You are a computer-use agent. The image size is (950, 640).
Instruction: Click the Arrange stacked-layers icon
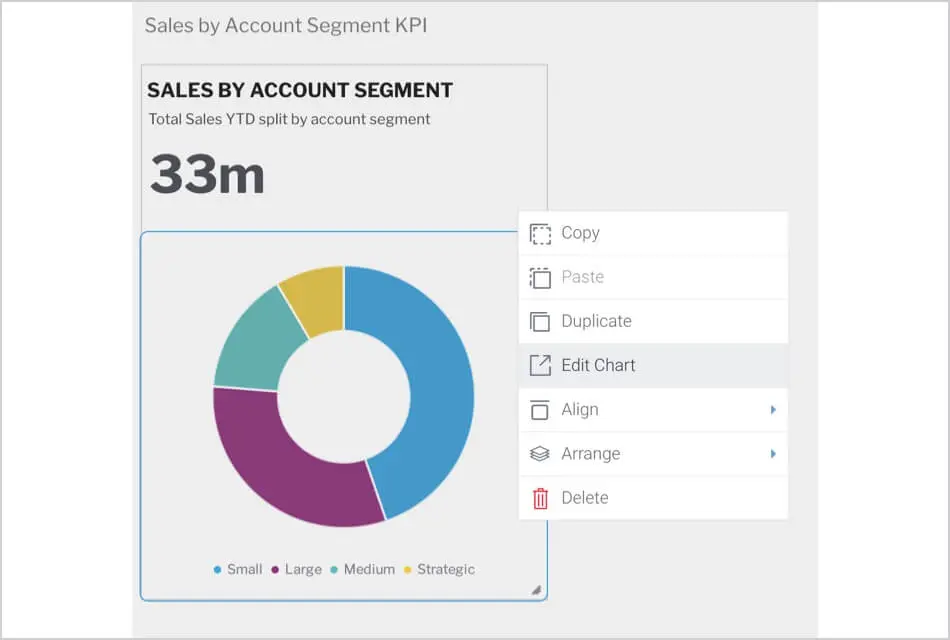540,454
